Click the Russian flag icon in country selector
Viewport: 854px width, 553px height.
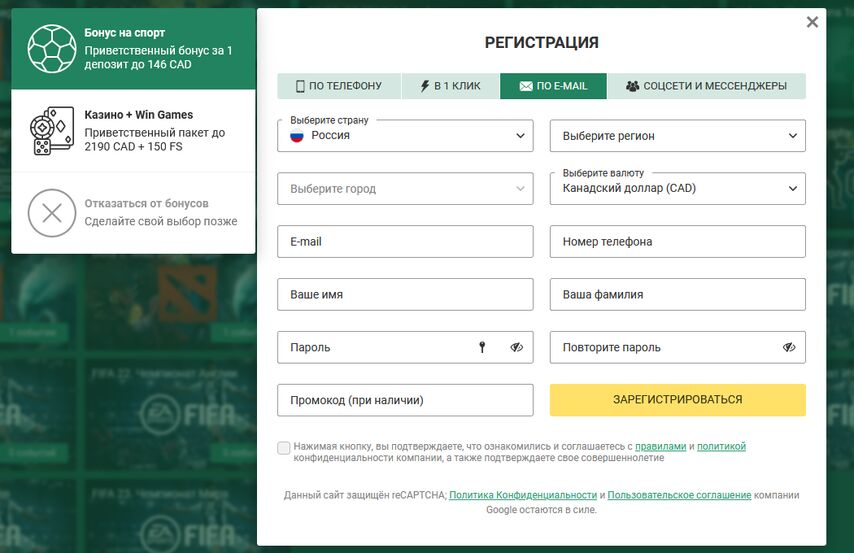coord(297,136)
